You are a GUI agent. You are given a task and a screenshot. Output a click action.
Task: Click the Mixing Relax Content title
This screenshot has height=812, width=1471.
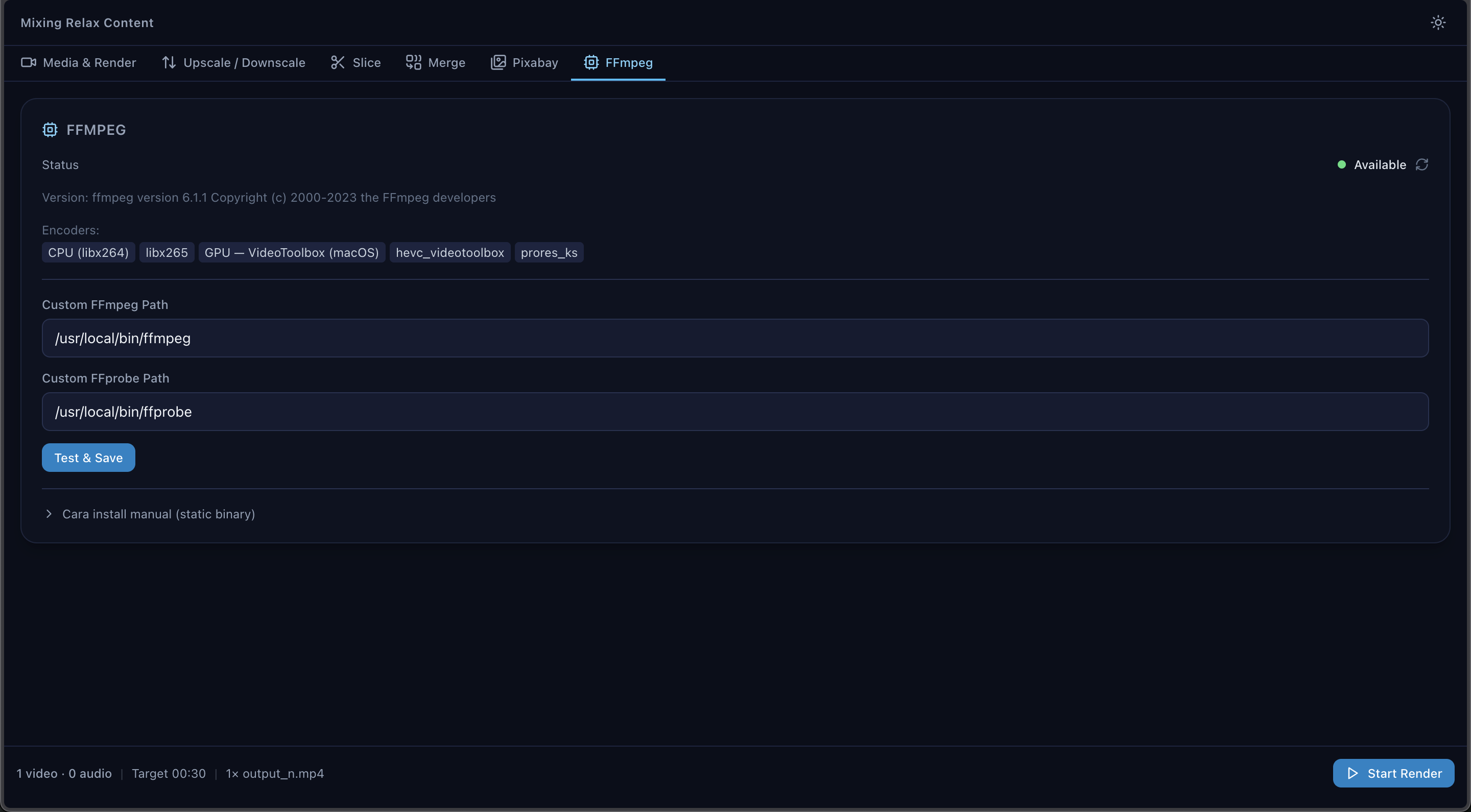coord(87,23)
